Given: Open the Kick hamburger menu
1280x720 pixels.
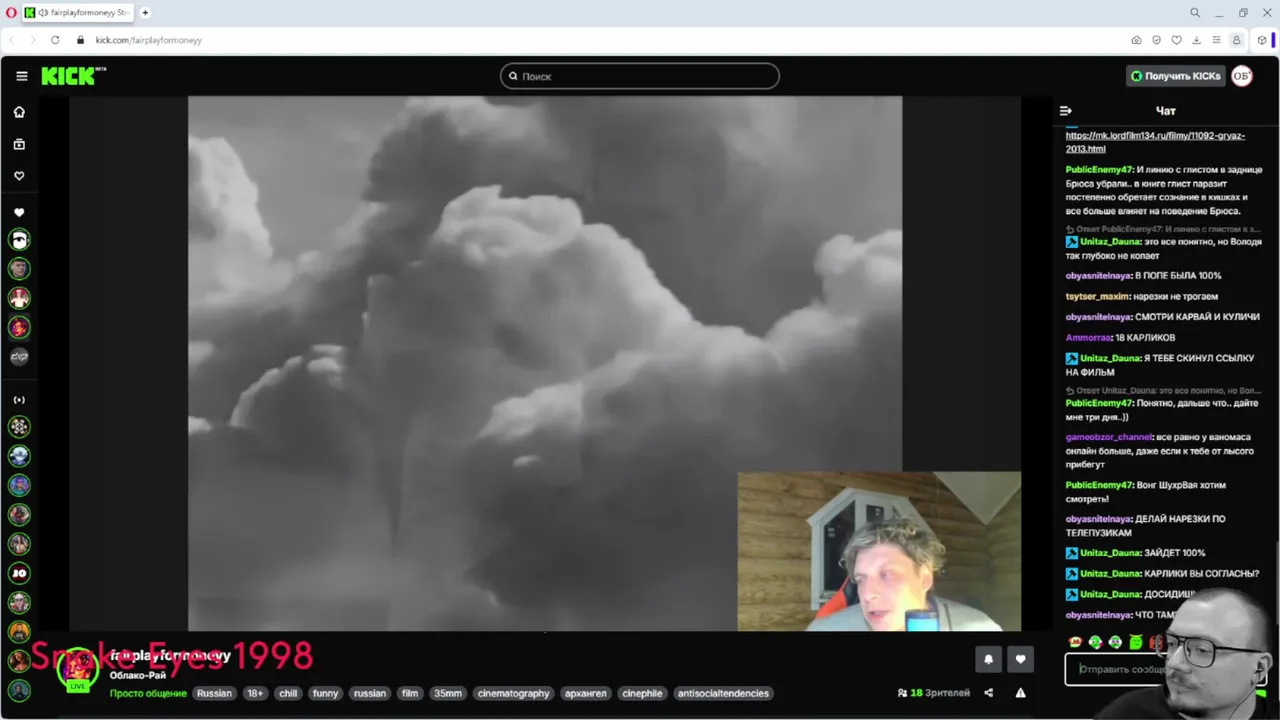Looking at the screenshot, I should (x=21, y=76).
